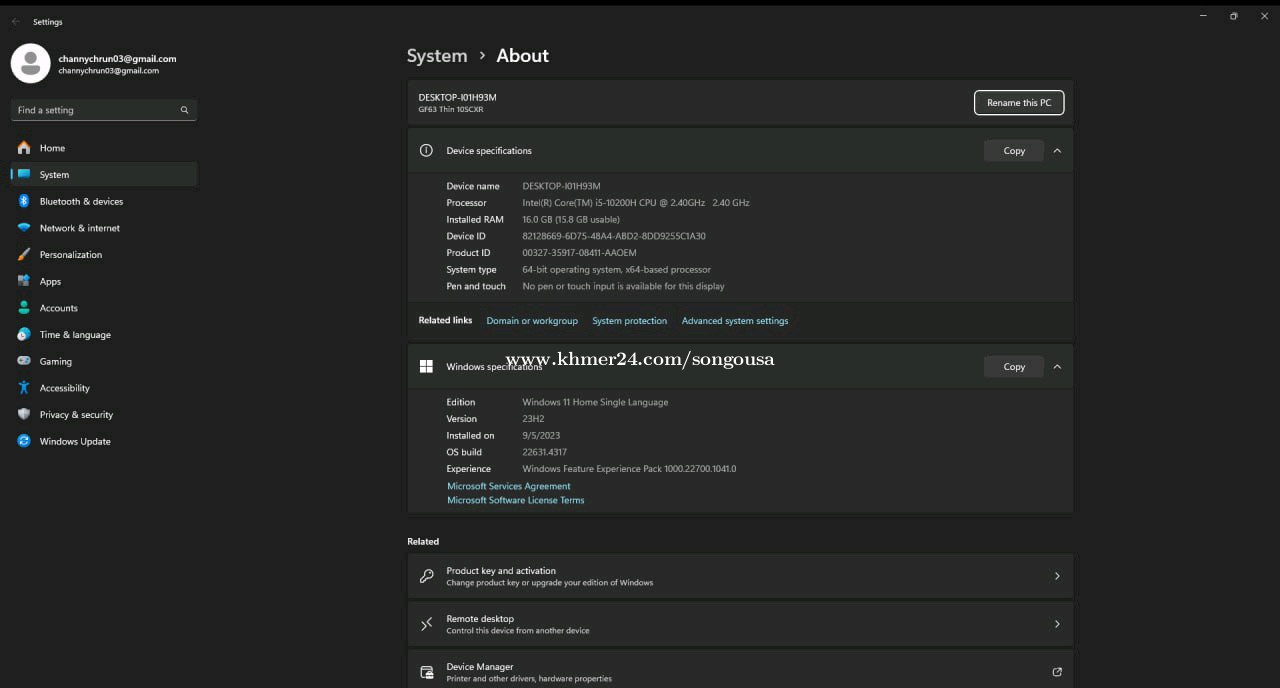Click the Installed on date 9/5/2023
The height and width of the screenshot is (688, 1280).
[541, 436]
